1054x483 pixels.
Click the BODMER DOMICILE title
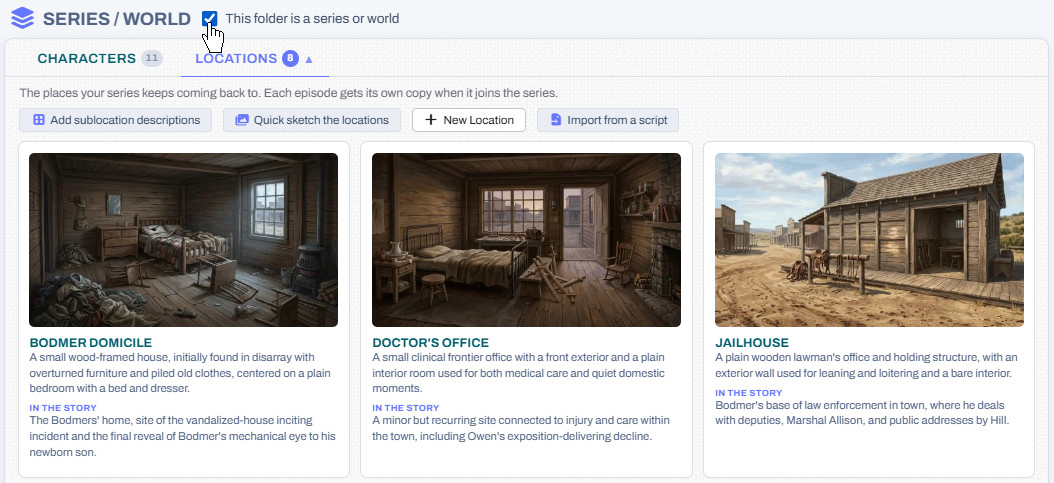click(91, 343)
